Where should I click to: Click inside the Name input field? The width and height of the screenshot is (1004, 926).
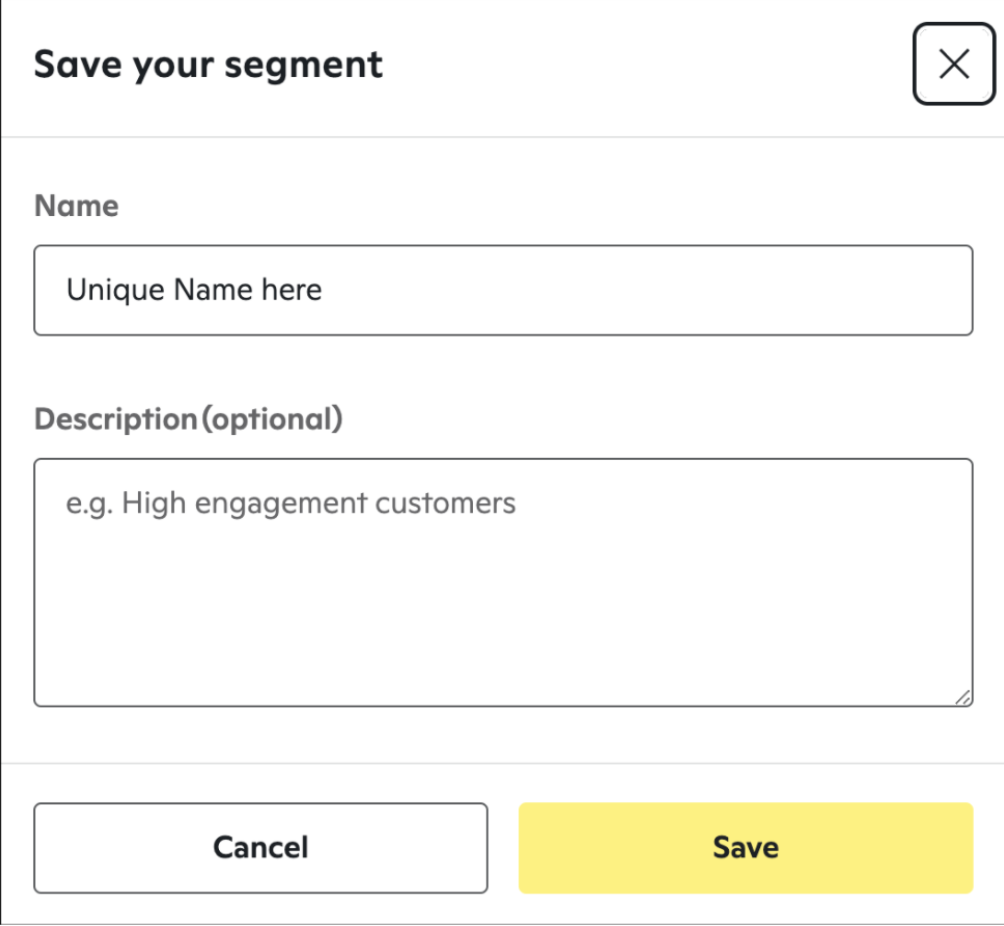500,289
